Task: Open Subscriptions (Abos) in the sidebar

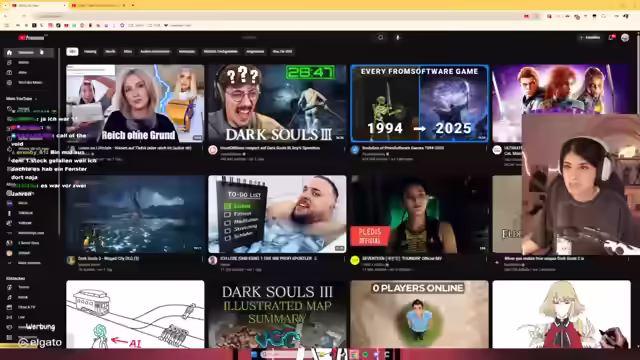Action: (23, 72)
